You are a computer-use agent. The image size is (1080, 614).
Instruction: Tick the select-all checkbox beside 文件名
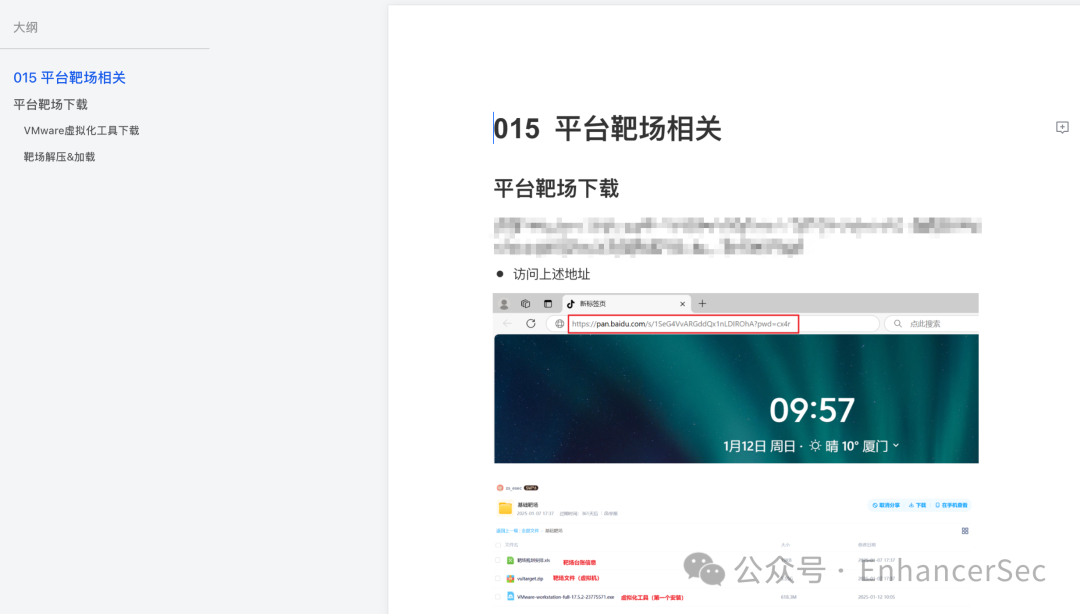pyautogui.click(x=498, y=545)
